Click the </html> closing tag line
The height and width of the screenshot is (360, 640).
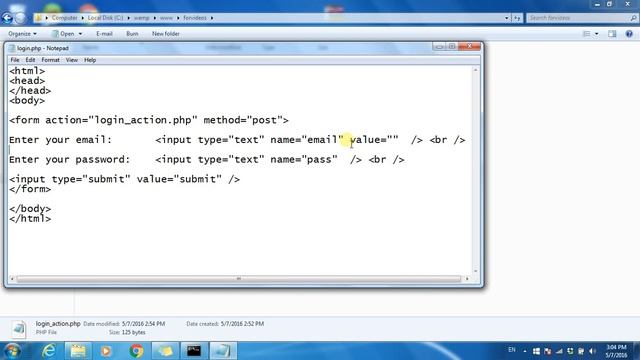[30, 218]
